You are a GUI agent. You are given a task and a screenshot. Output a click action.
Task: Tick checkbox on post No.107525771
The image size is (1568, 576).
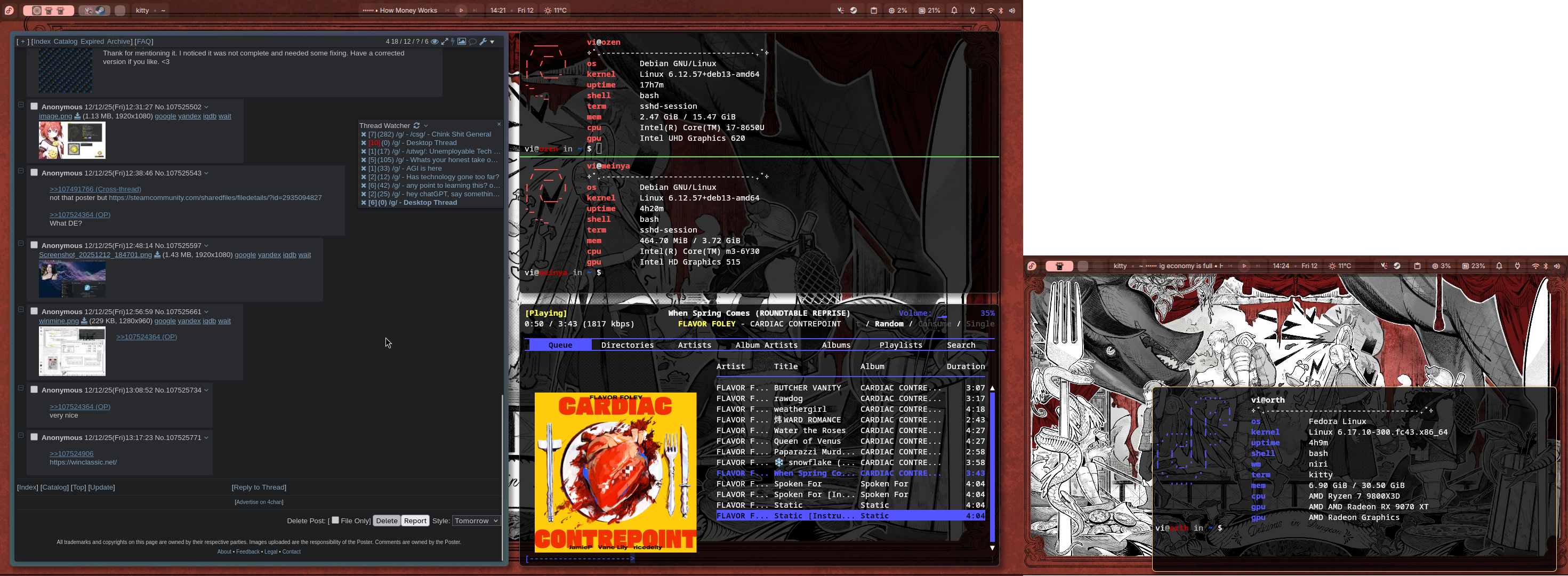pos(34,437)
